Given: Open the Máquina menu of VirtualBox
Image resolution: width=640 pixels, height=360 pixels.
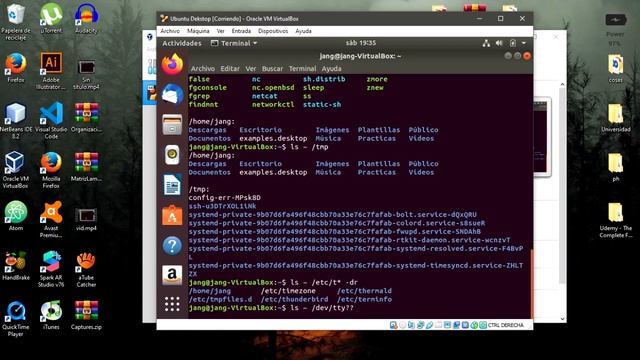Looking at the screenshot, I should pos(198,31).
